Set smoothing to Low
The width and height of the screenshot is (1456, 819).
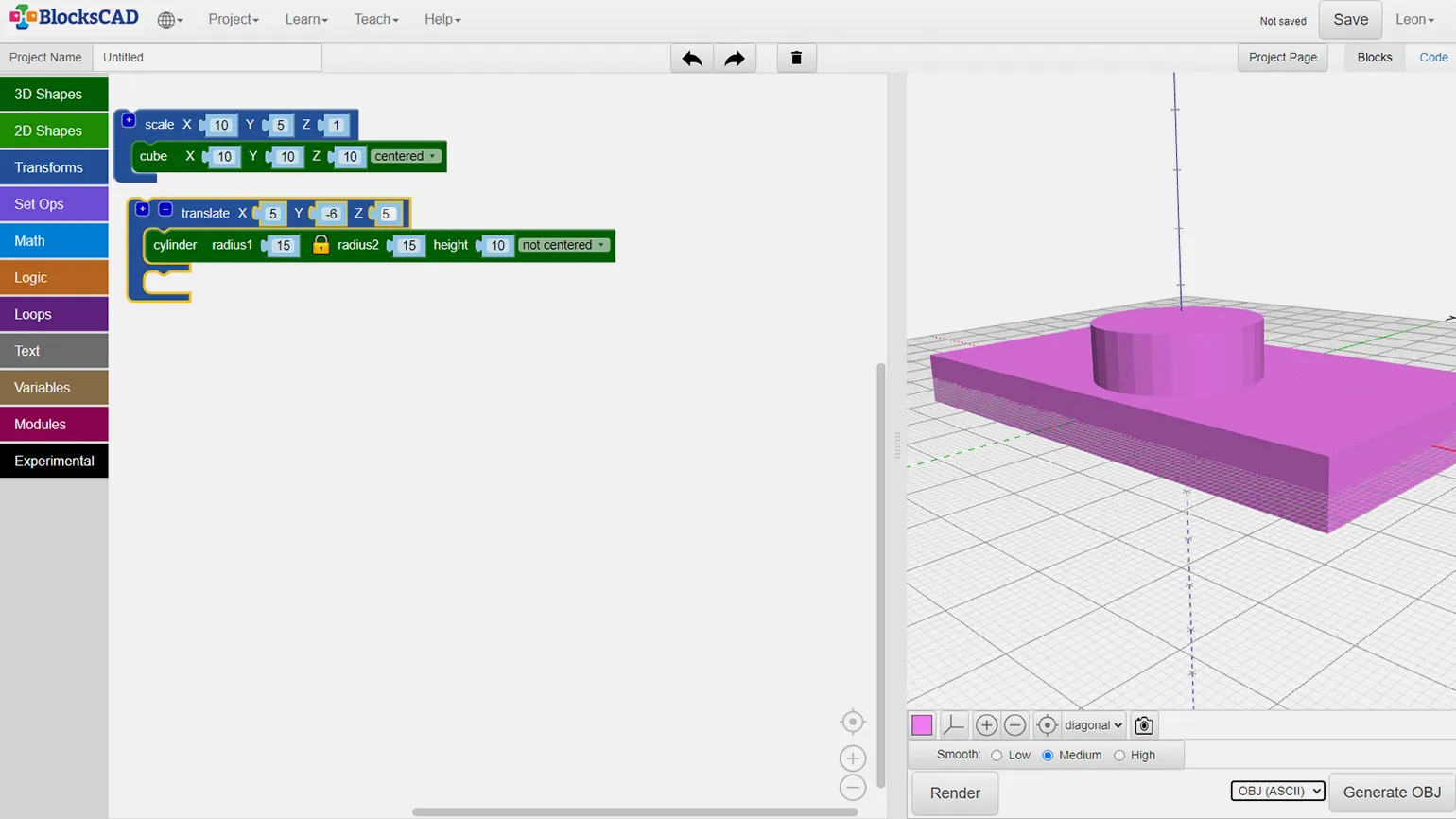pyautogui.click(x=997, y=756)
